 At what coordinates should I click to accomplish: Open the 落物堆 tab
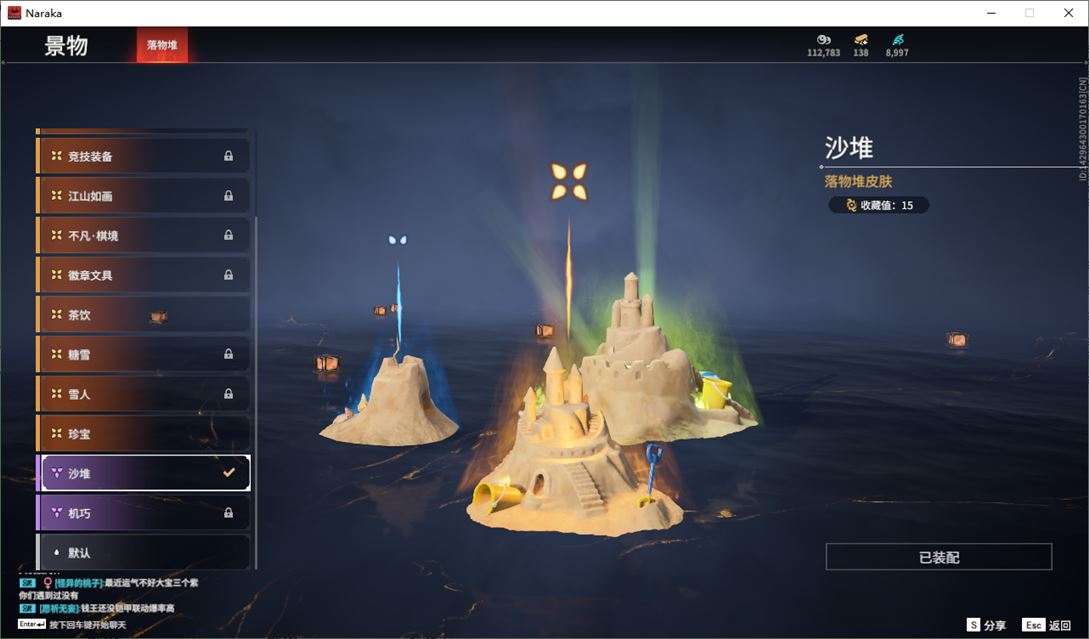pos(162,45)
